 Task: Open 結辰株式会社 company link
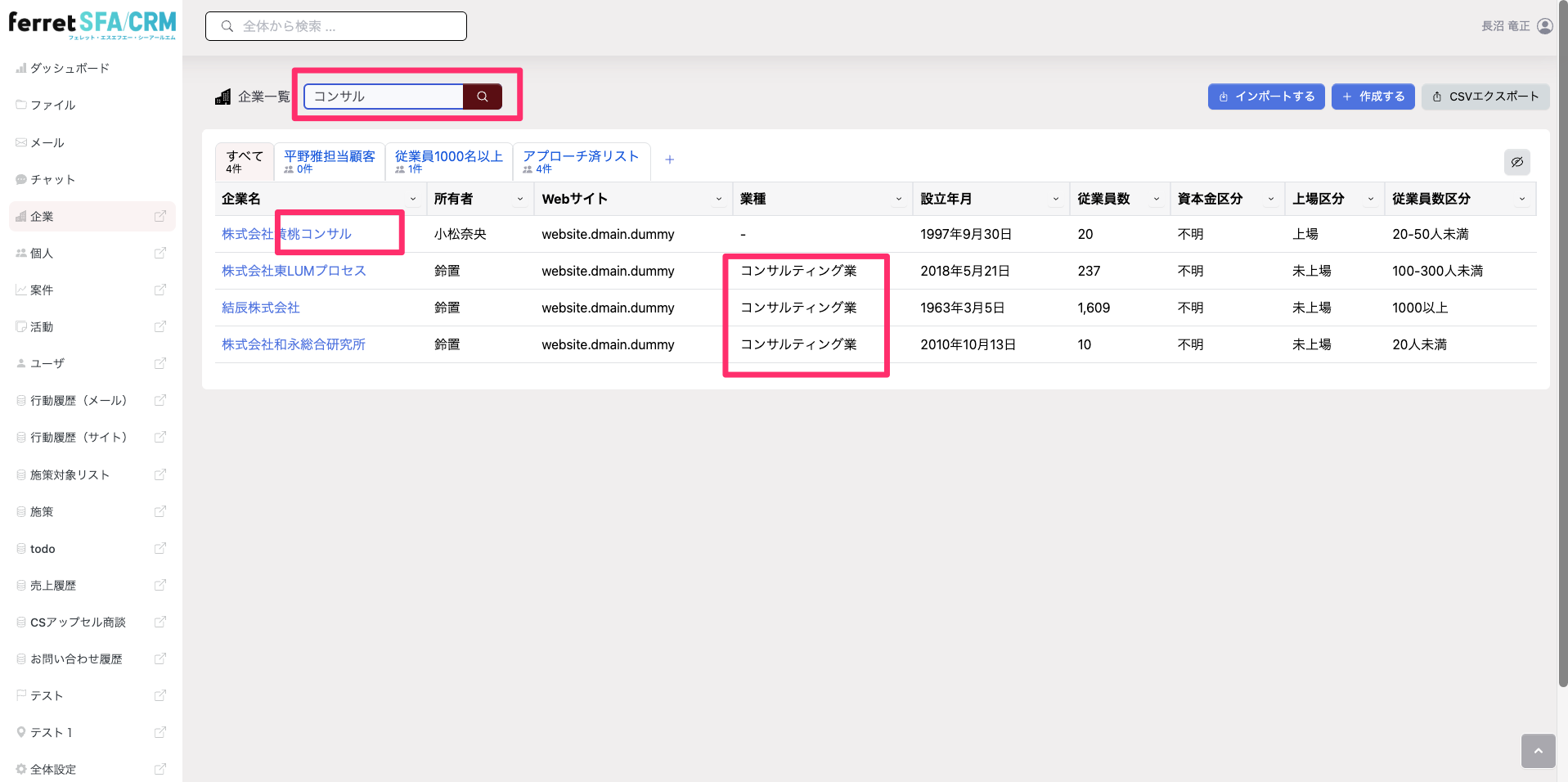click(x=261, y=308)
